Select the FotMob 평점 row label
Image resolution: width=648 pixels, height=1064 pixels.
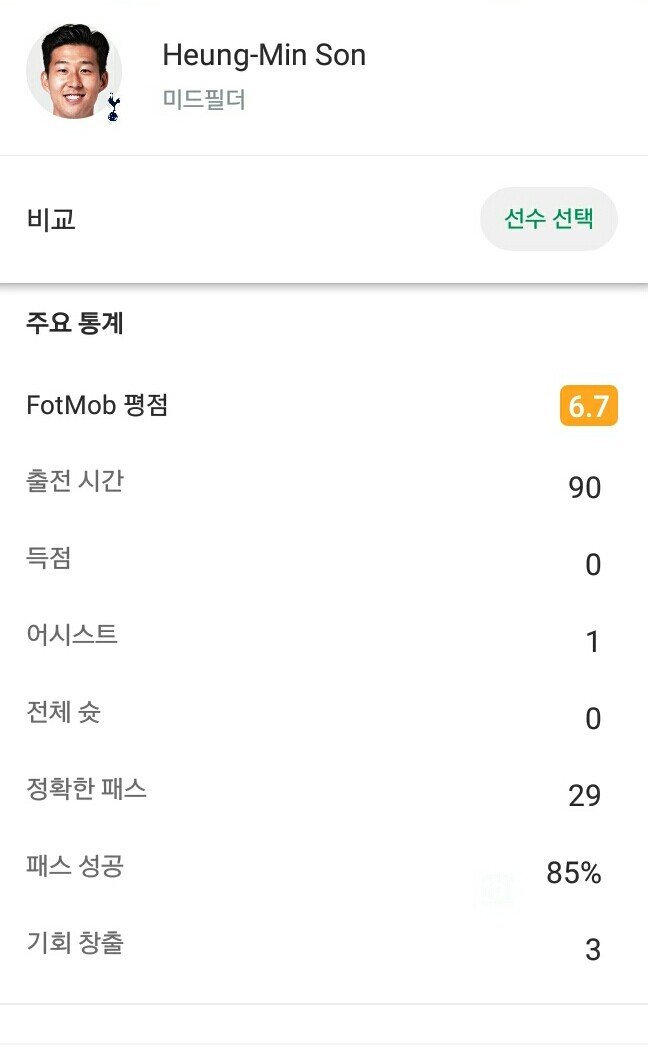[97, 405]
